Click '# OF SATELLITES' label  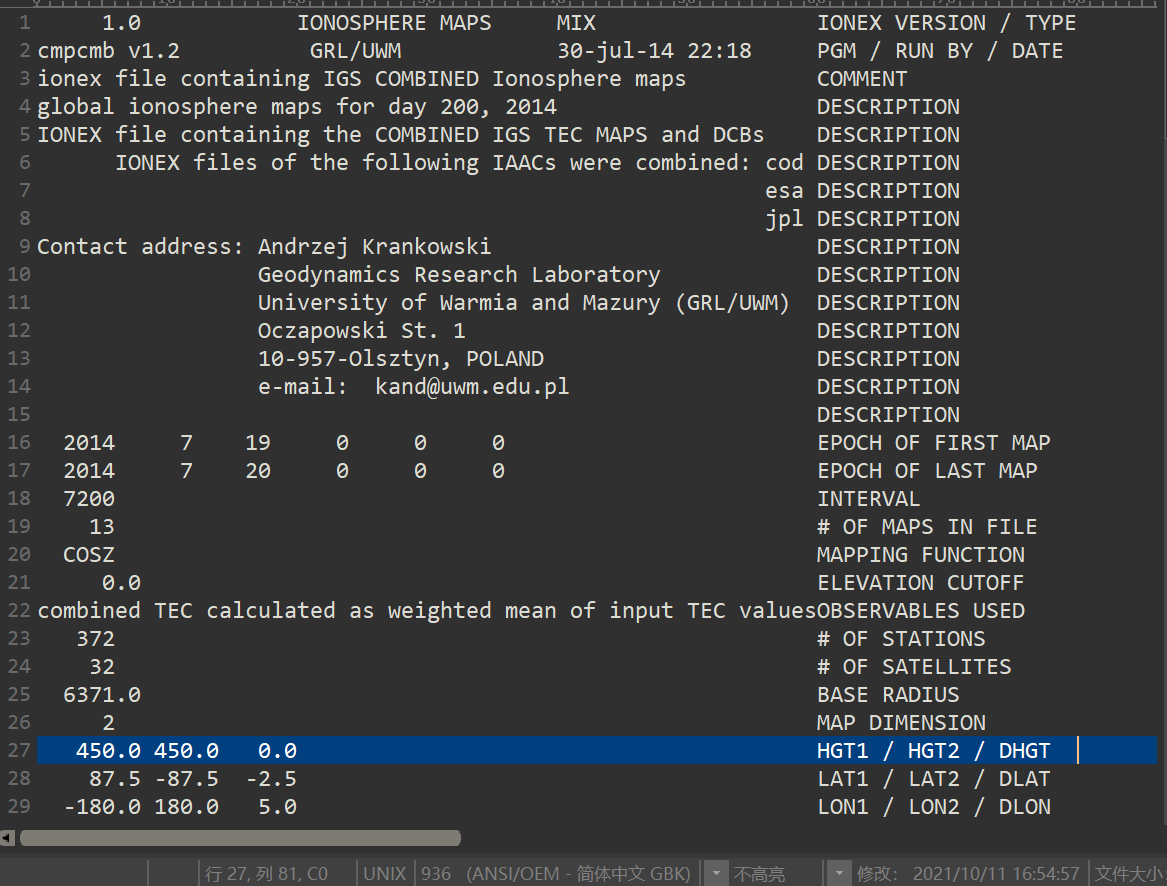(914, 667)
